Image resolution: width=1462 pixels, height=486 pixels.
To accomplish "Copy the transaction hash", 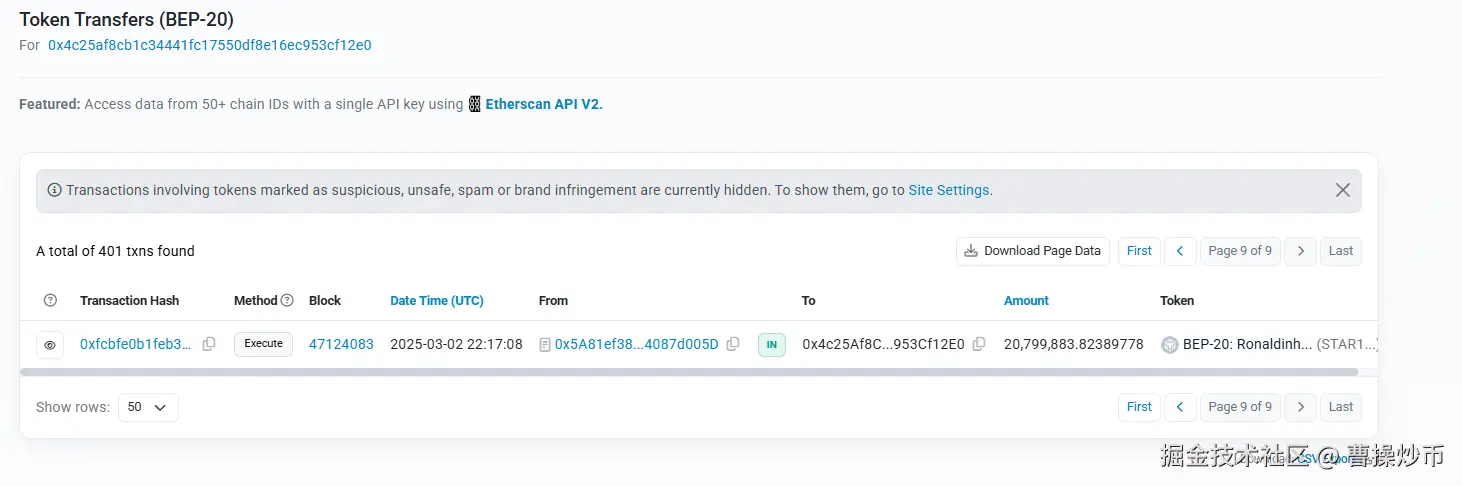I will pyautogui.click(x=209, y=344).
